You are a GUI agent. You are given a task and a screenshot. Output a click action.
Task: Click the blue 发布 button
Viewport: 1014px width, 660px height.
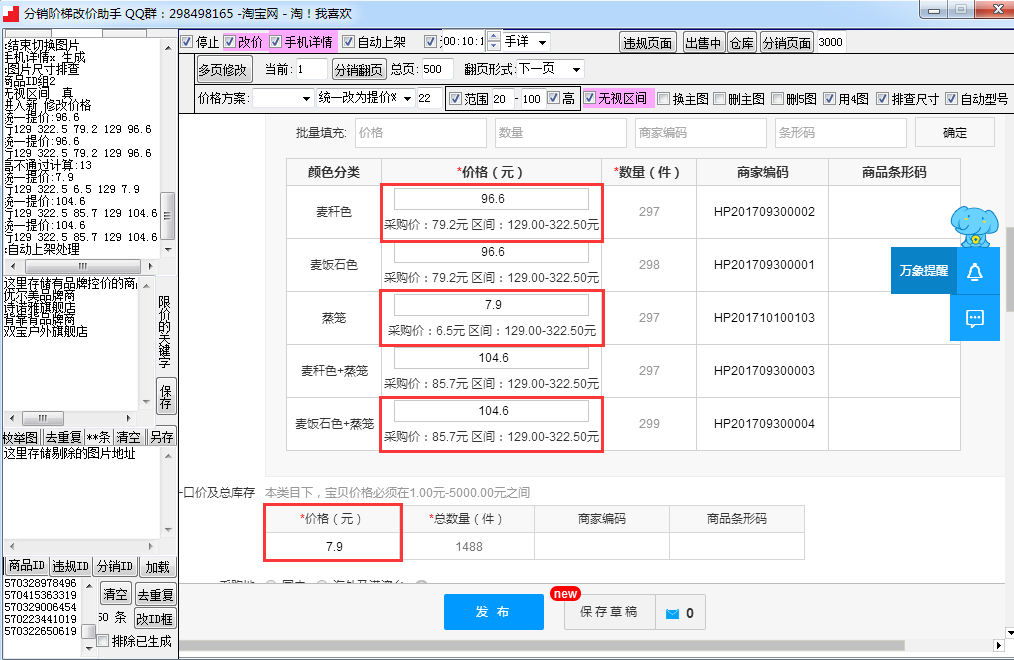coord(493,612)
